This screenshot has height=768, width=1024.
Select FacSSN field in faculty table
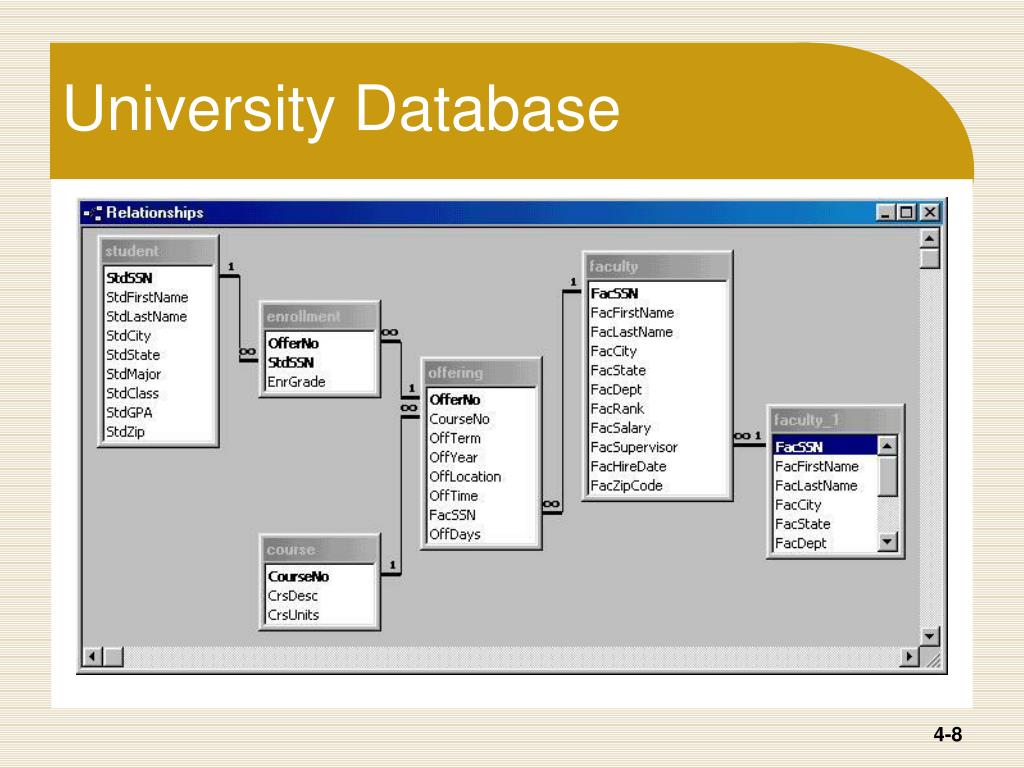pos(615,293)
